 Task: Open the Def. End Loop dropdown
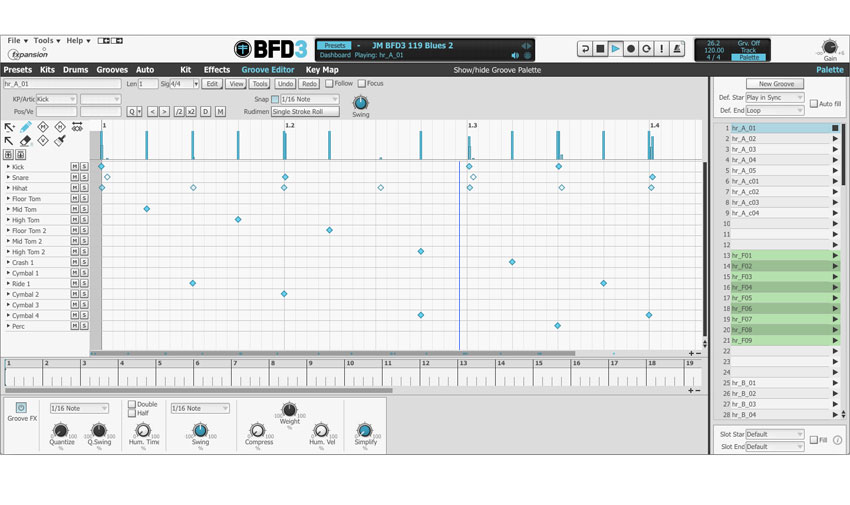(775, 110)
